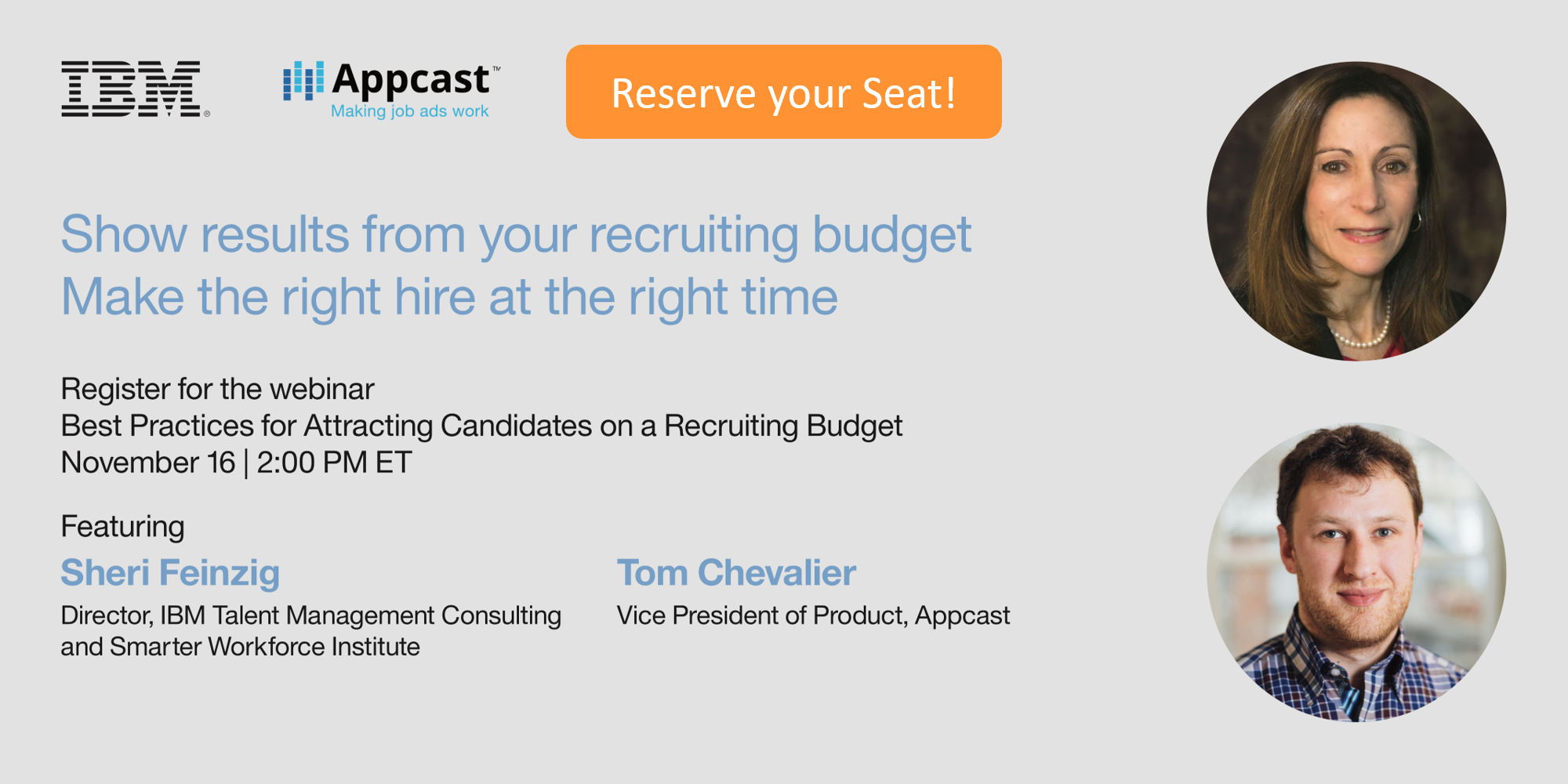
Task: Click the 2:00 PM ET time text
Action: pyautogui.click(x=334, y=463)
